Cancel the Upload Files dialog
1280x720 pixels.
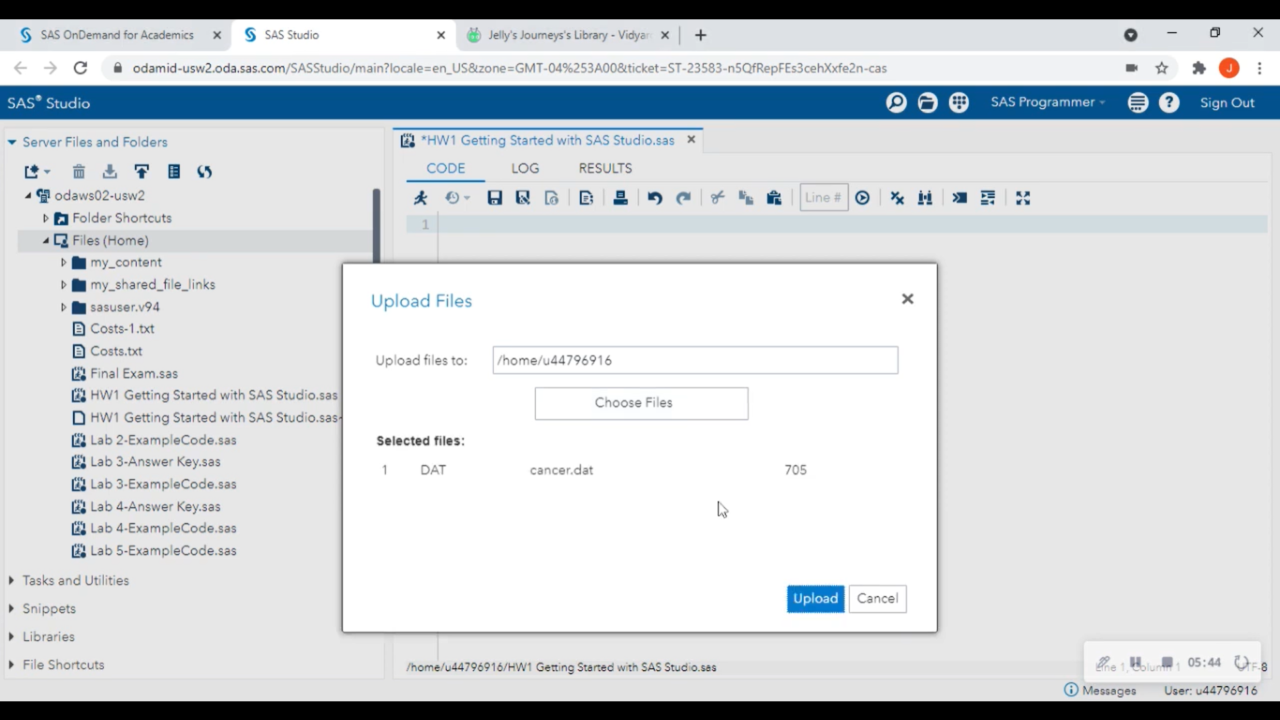click(877, 598)
